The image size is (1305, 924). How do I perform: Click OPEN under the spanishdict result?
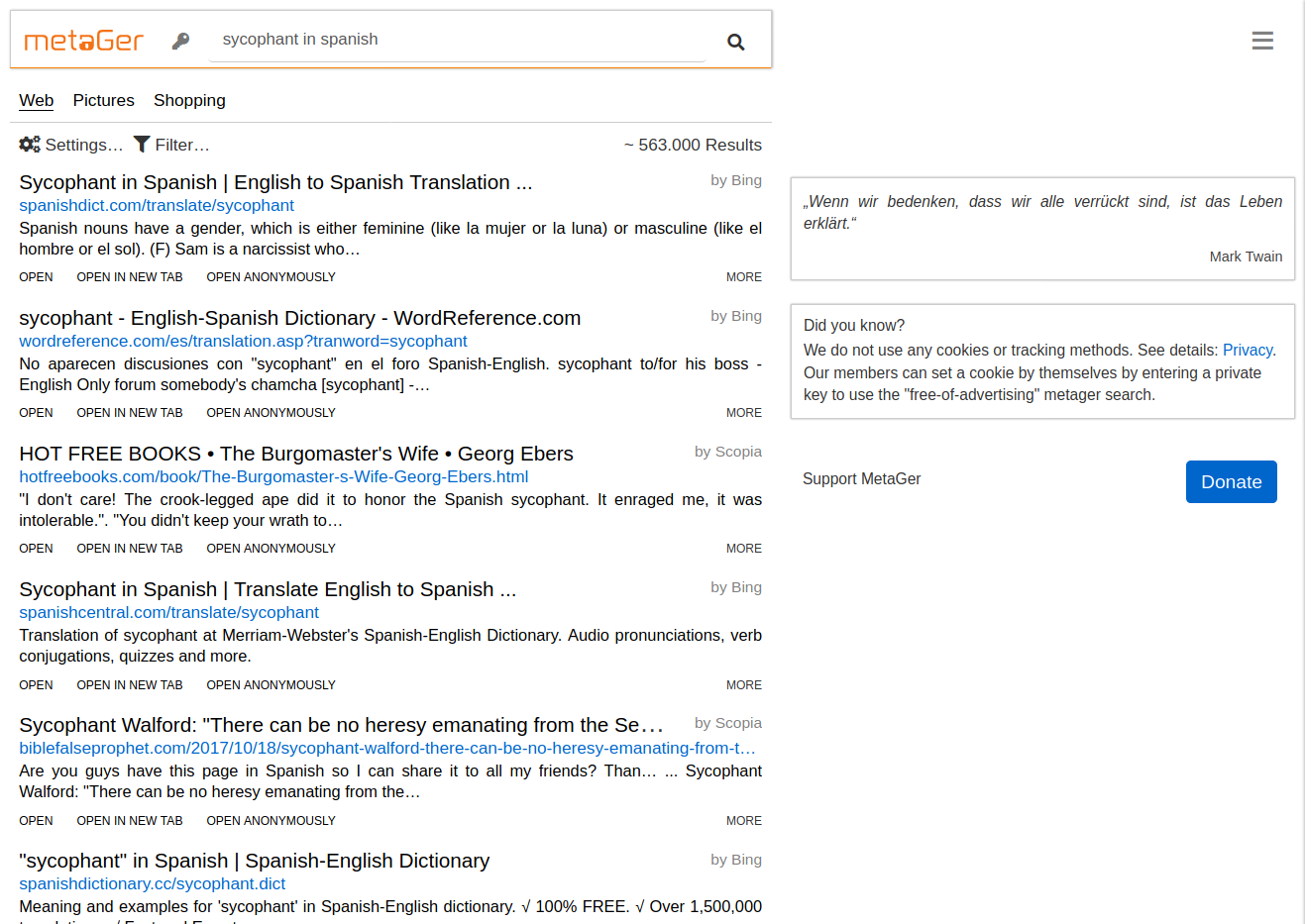pyautogui.click(x=36, y=277)
